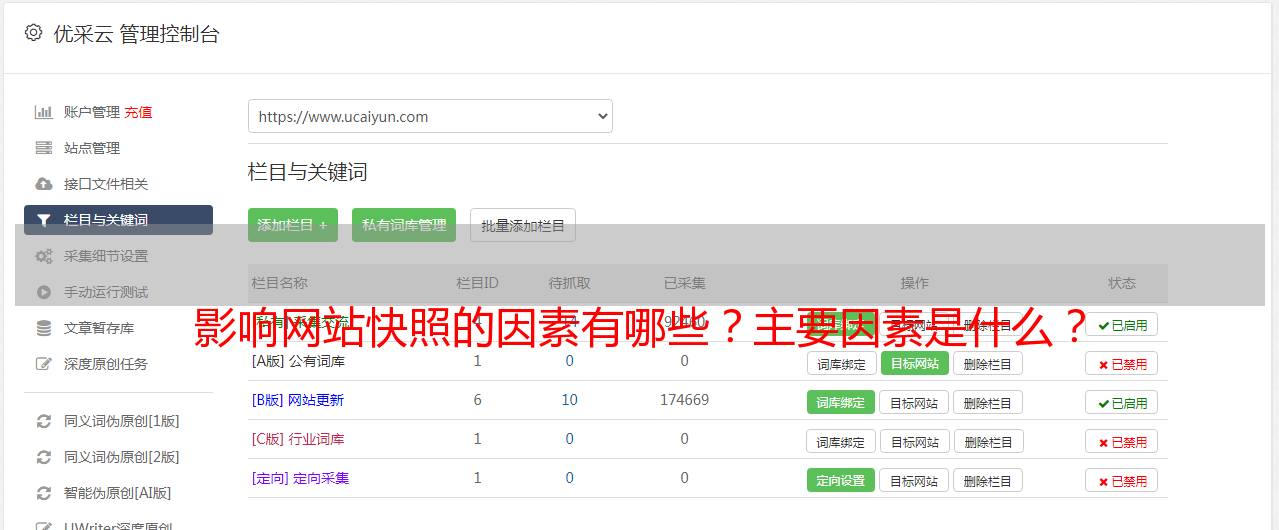Screen dimensions: 1279x530
Task: Click the play icon for 手动运行测试
Action: pyautogui.click(x=43, y=292)
